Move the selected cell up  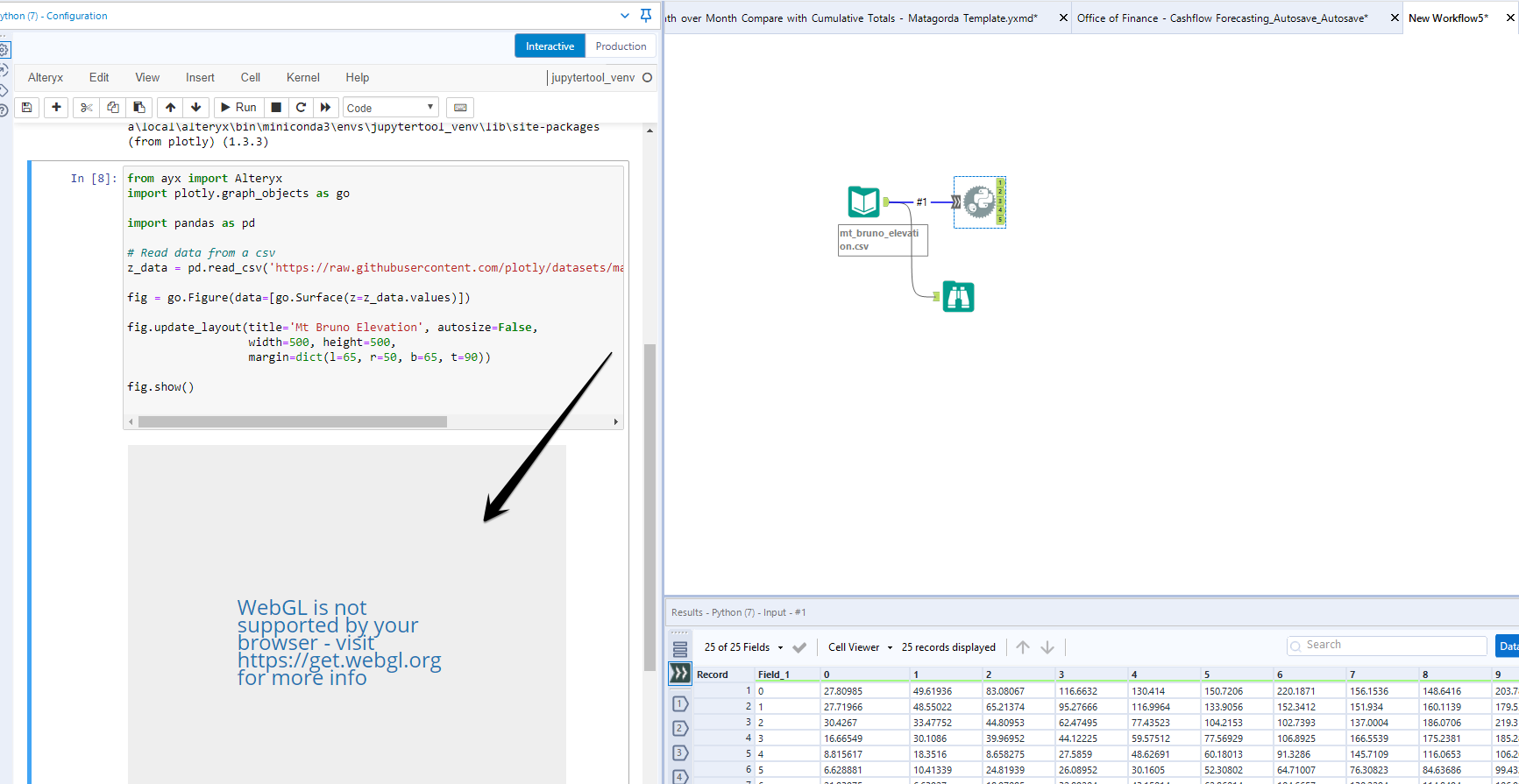[x=170, y=107]
